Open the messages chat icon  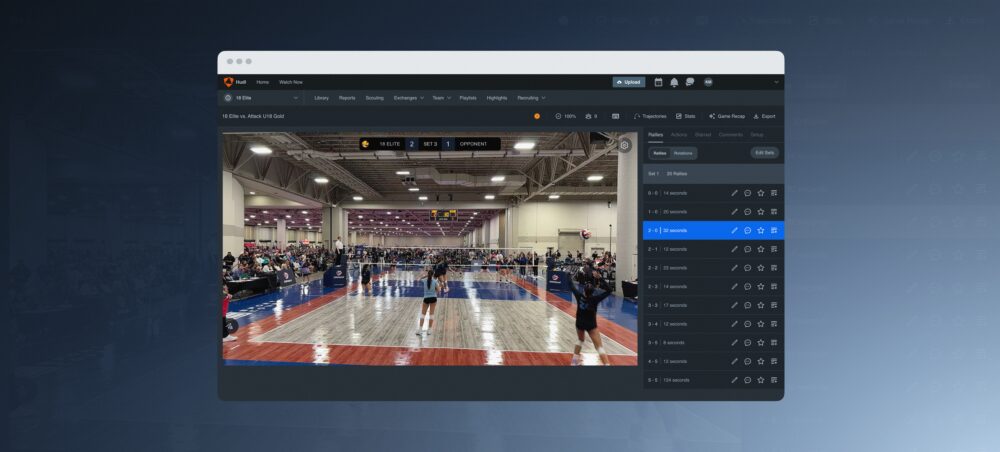coord(689,82)
